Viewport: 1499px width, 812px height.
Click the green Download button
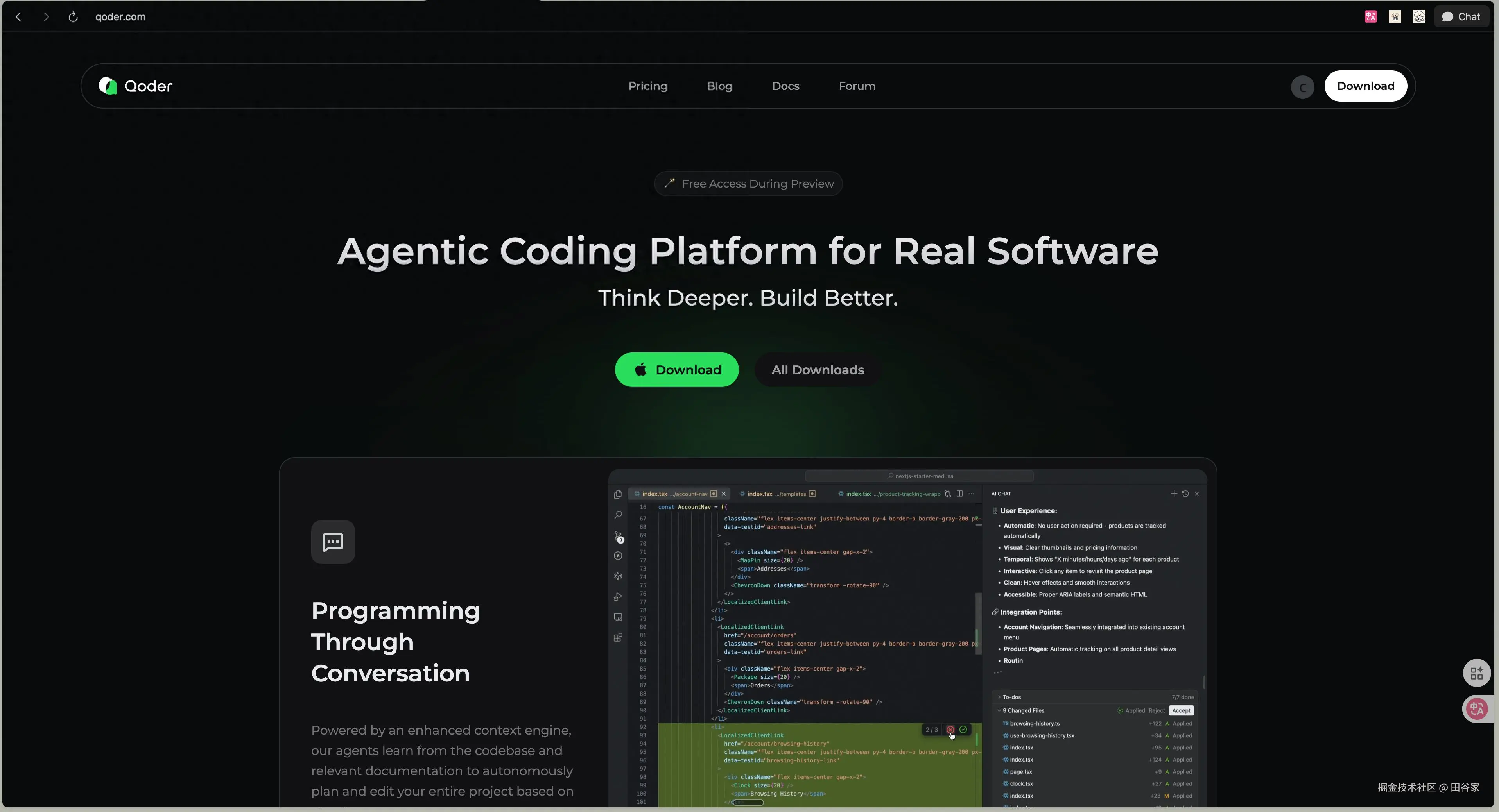coord(677,370)
